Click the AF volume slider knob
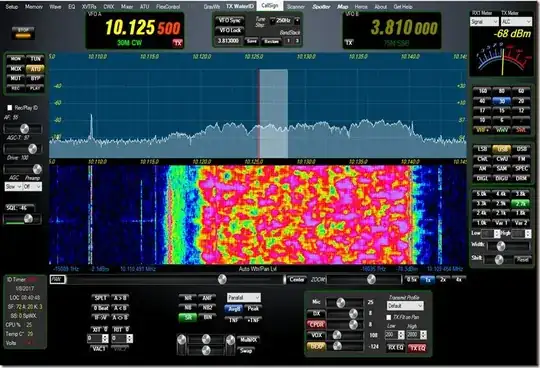540x368 pixels. point(24,129)
